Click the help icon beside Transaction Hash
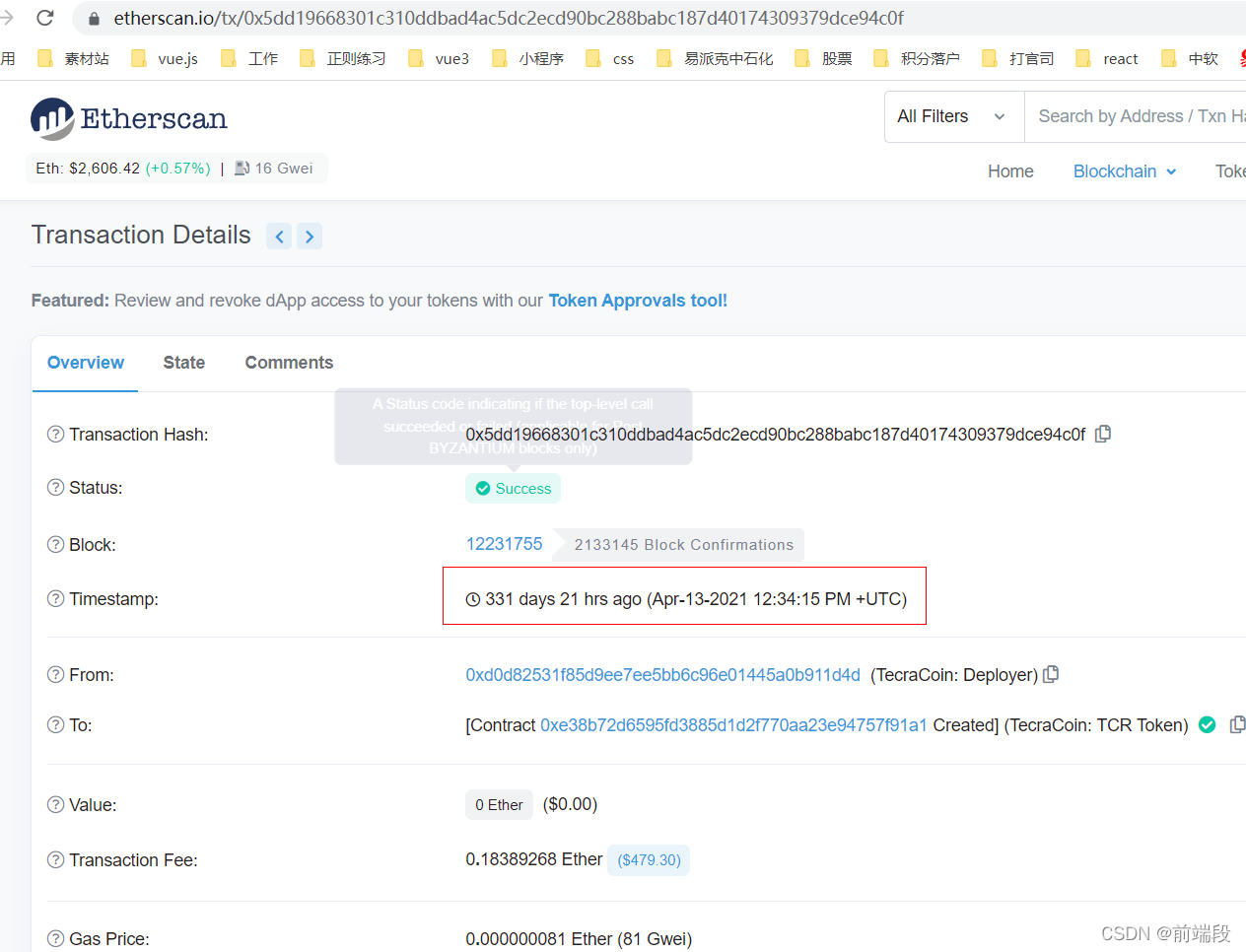The height and width of the screenshot is (952, 1246). (56, 434)
